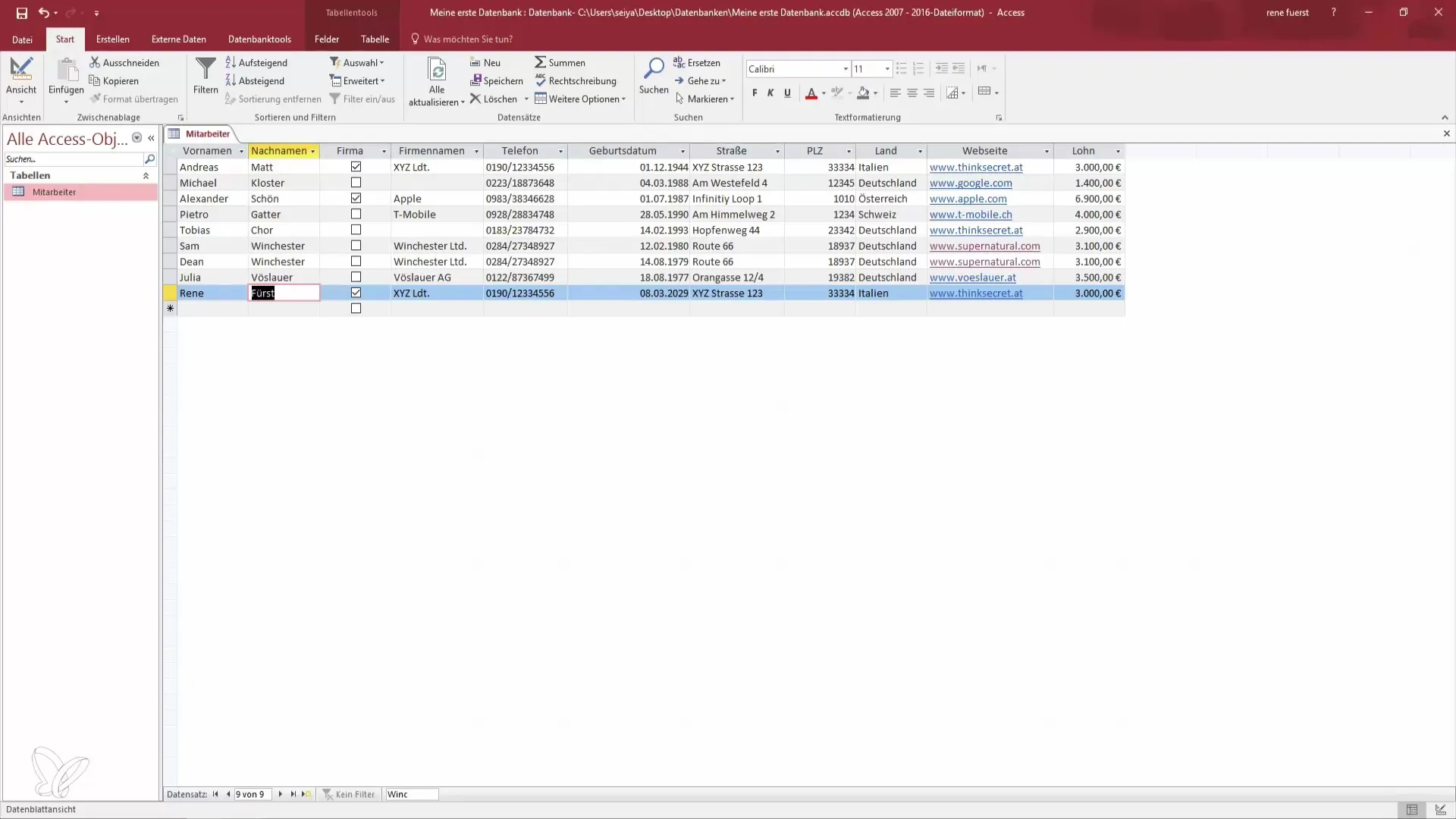This screenshot has width=1456, height=819.
Task: Toggle underline U formatting
Action: coord(787,93)
